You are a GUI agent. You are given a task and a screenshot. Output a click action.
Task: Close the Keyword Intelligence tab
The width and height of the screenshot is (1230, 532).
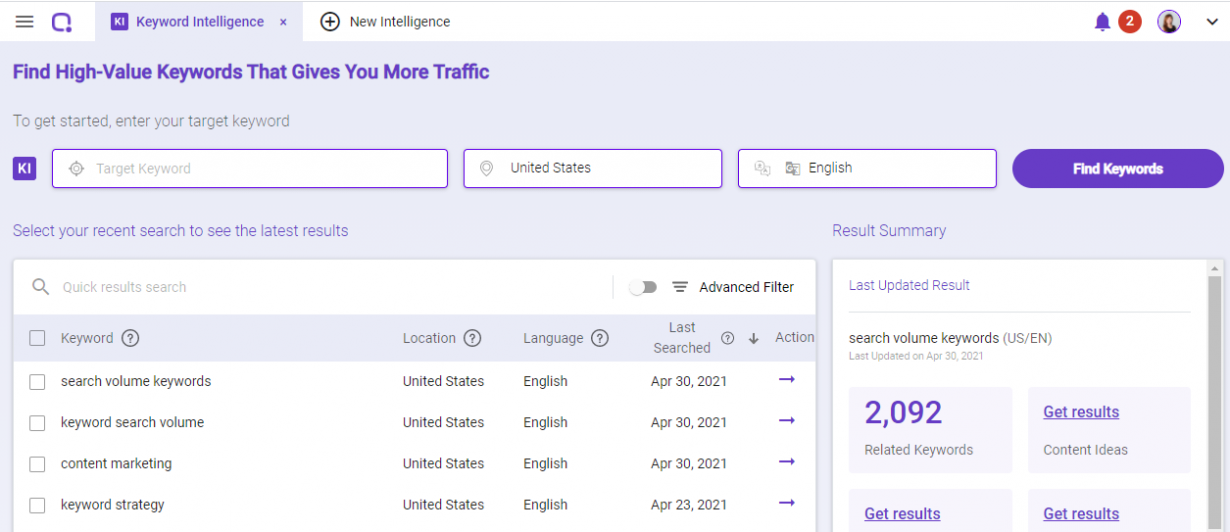tap(283, 22)
